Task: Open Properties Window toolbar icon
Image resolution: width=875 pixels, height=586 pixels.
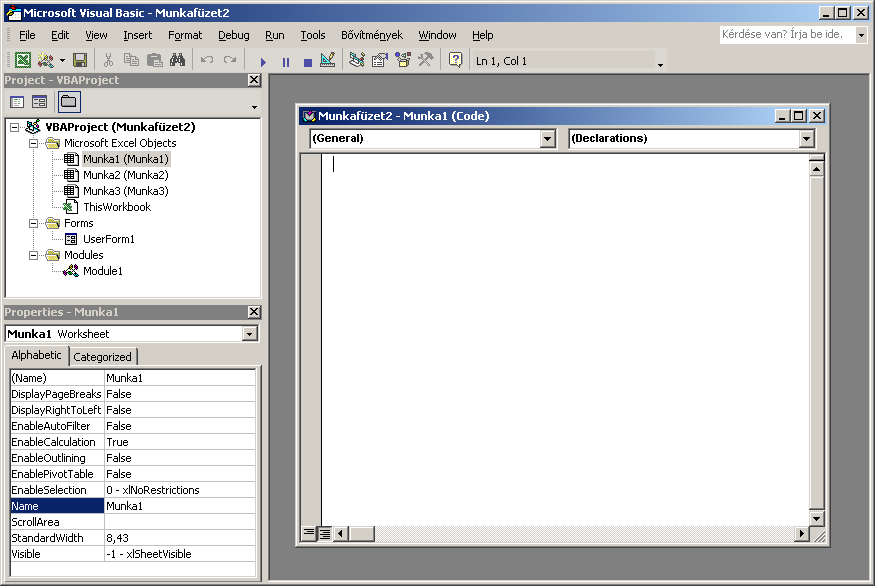Action: coord(380,60)
